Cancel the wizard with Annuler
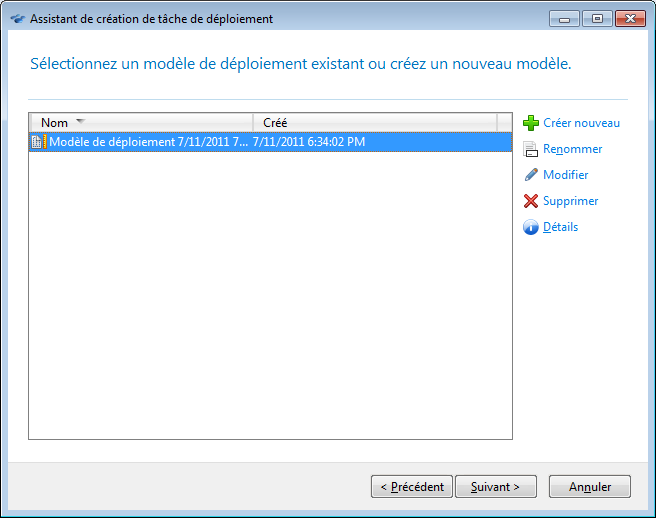This screenshot has width=656, height=518. [x=590, y=487]
